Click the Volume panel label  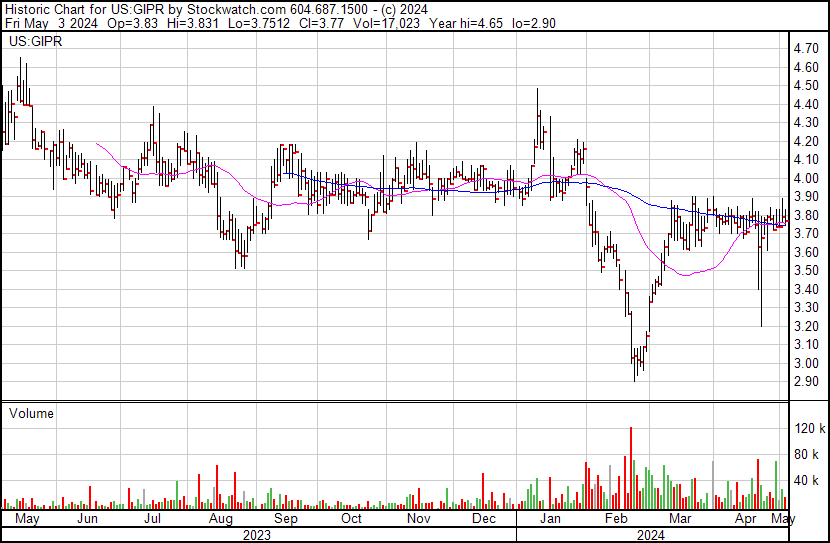[x=31, y=413]
